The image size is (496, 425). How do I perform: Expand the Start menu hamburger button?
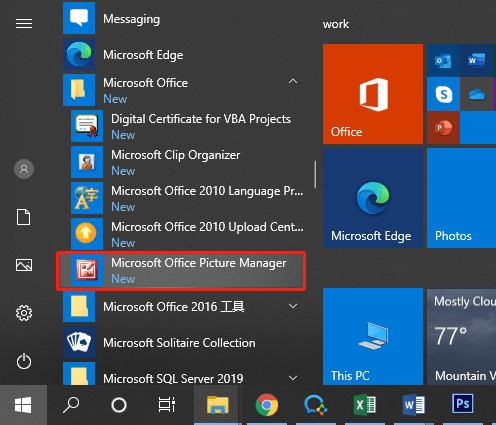coord(24,23)
